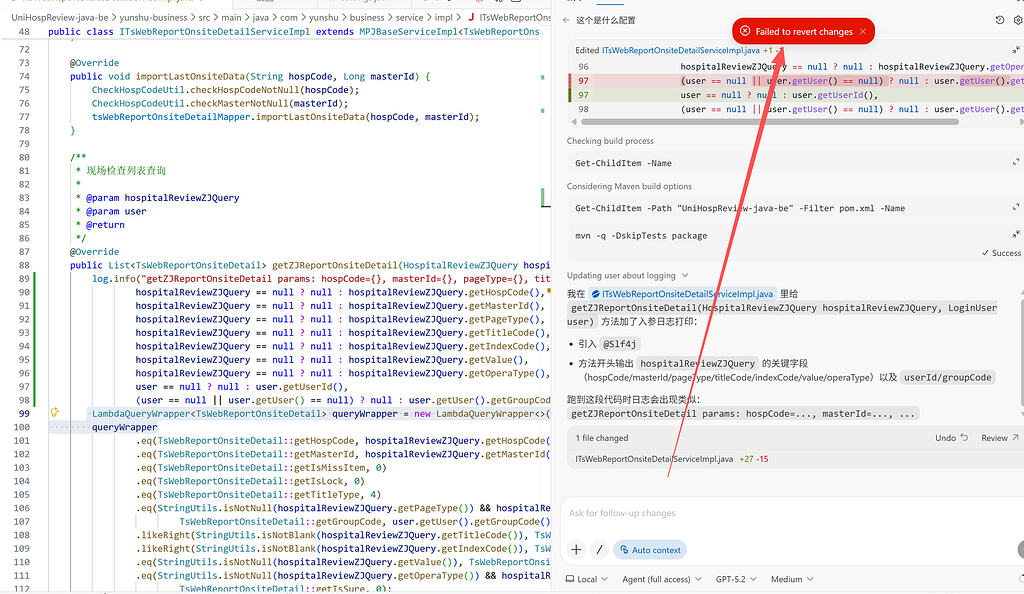Click the @Override annotation on line 87
Viewport: 1024px width, 594px height.
pos(95,251)
